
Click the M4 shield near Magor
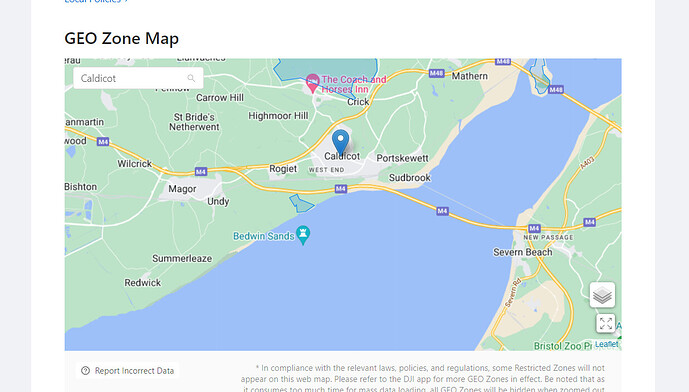[x=201, y=172]
